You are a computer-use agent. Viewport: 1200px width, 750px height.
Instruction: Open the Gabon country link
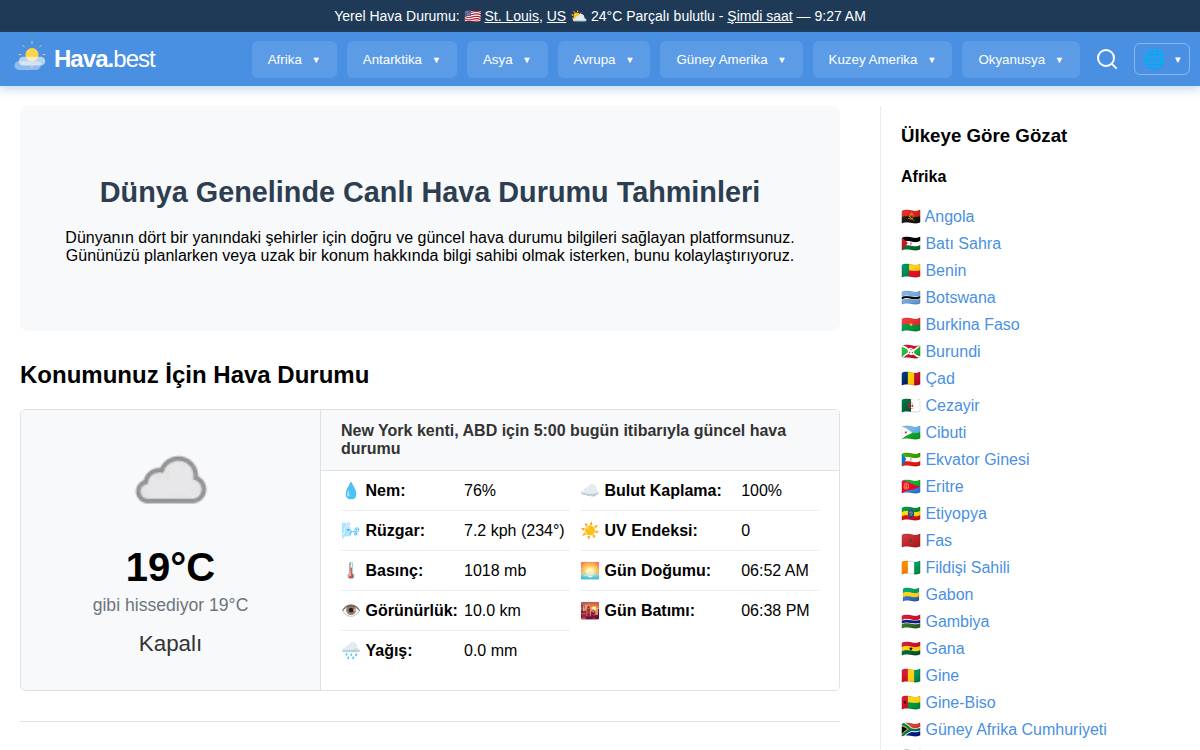tap(949, 594)
